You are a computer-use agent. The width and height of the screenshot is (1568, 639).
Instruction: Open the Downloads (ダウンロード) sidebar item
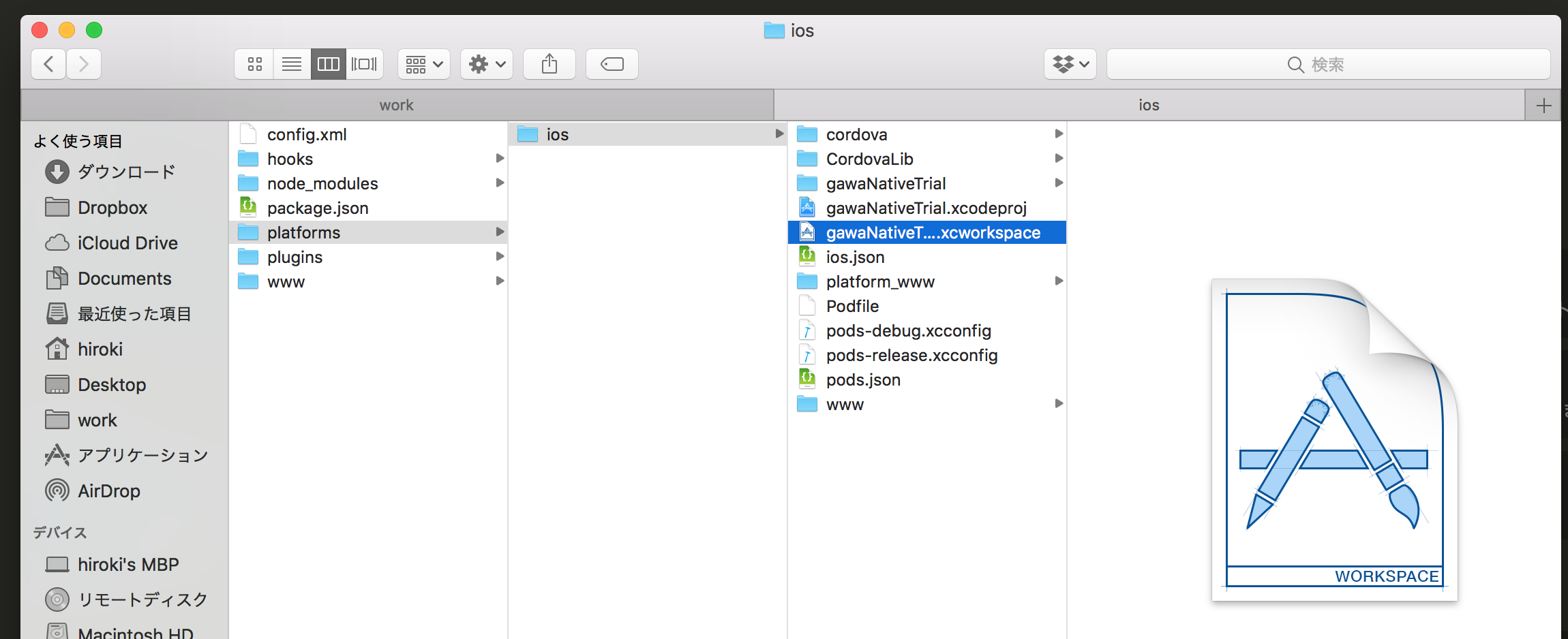click(x=126, y=172)
